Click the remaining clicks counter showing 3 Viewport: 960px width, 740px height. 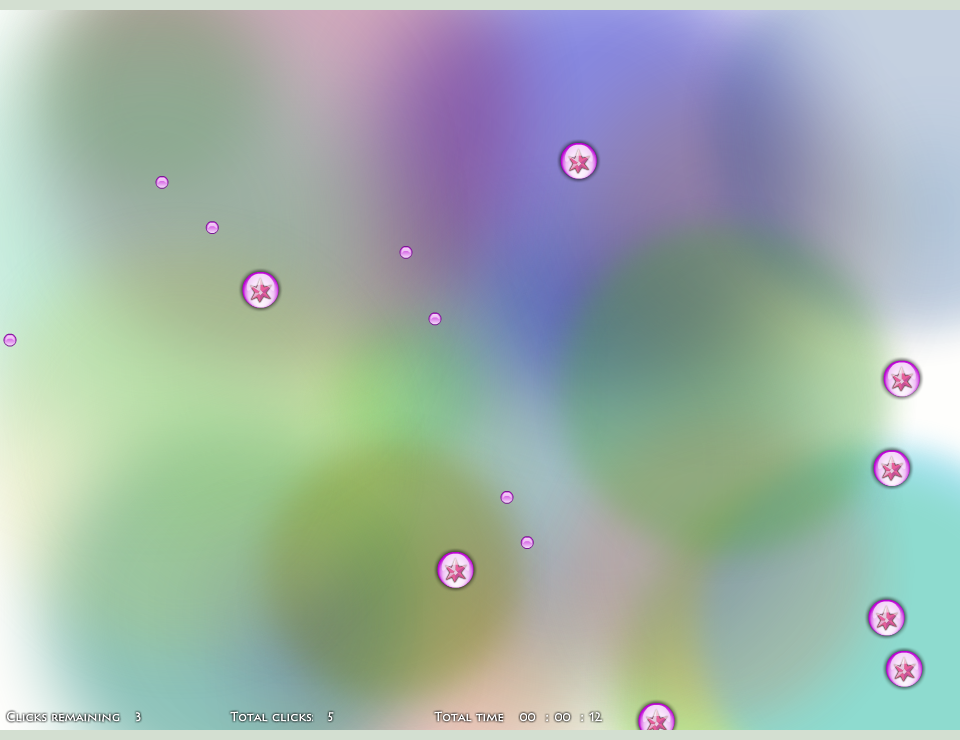coord(138,717)
